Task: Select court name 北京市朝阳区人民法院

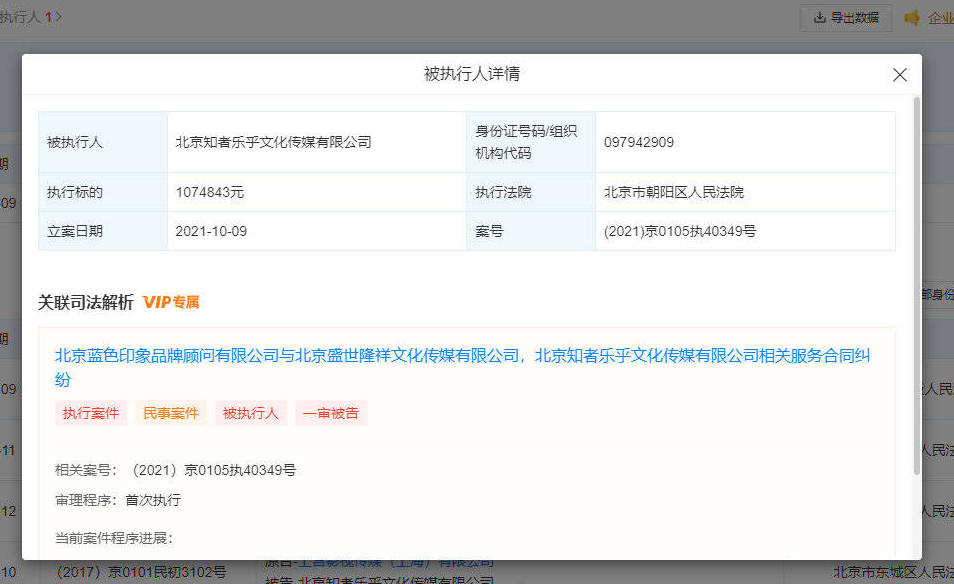Action: [674, 192]
